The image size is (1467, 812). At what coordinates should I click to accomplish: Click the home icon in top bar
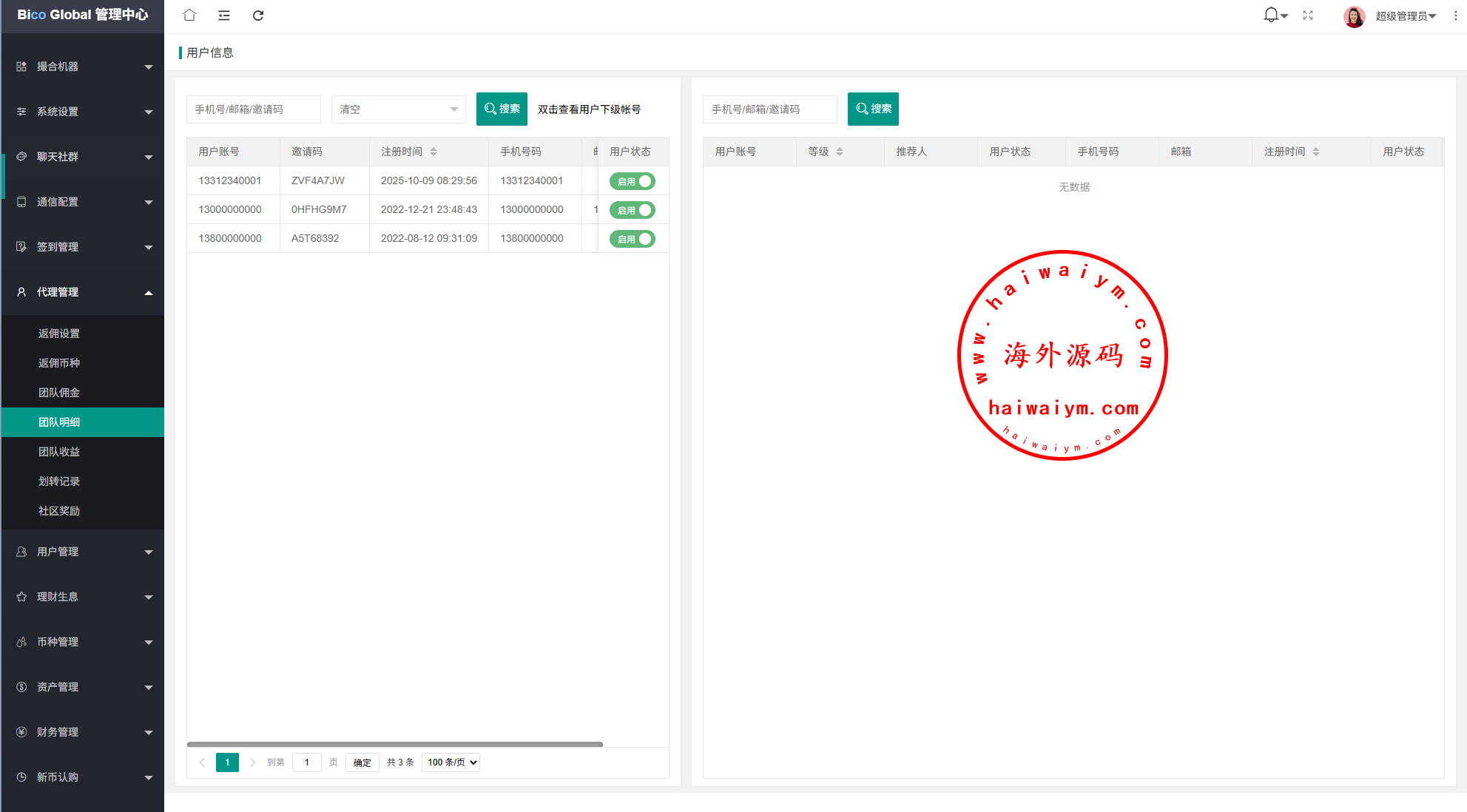(x=189, y=16)
